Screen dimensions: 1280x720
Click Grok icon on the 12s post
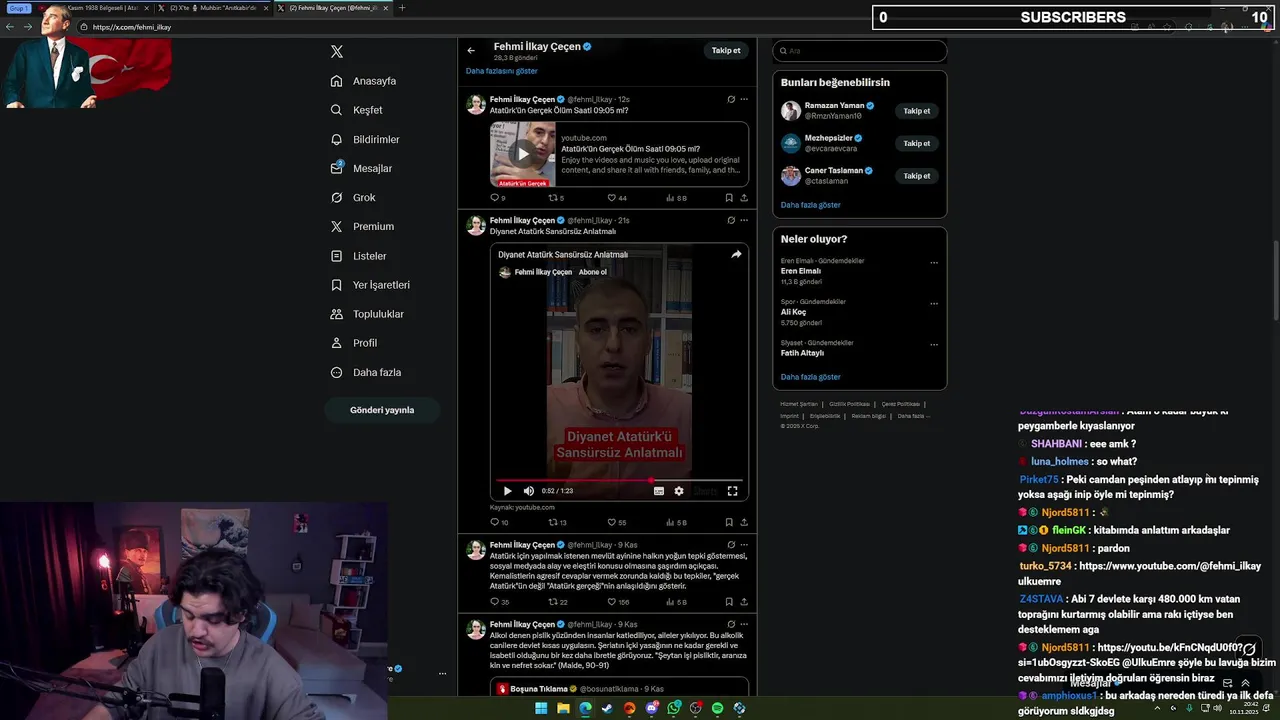click(731, 99)
